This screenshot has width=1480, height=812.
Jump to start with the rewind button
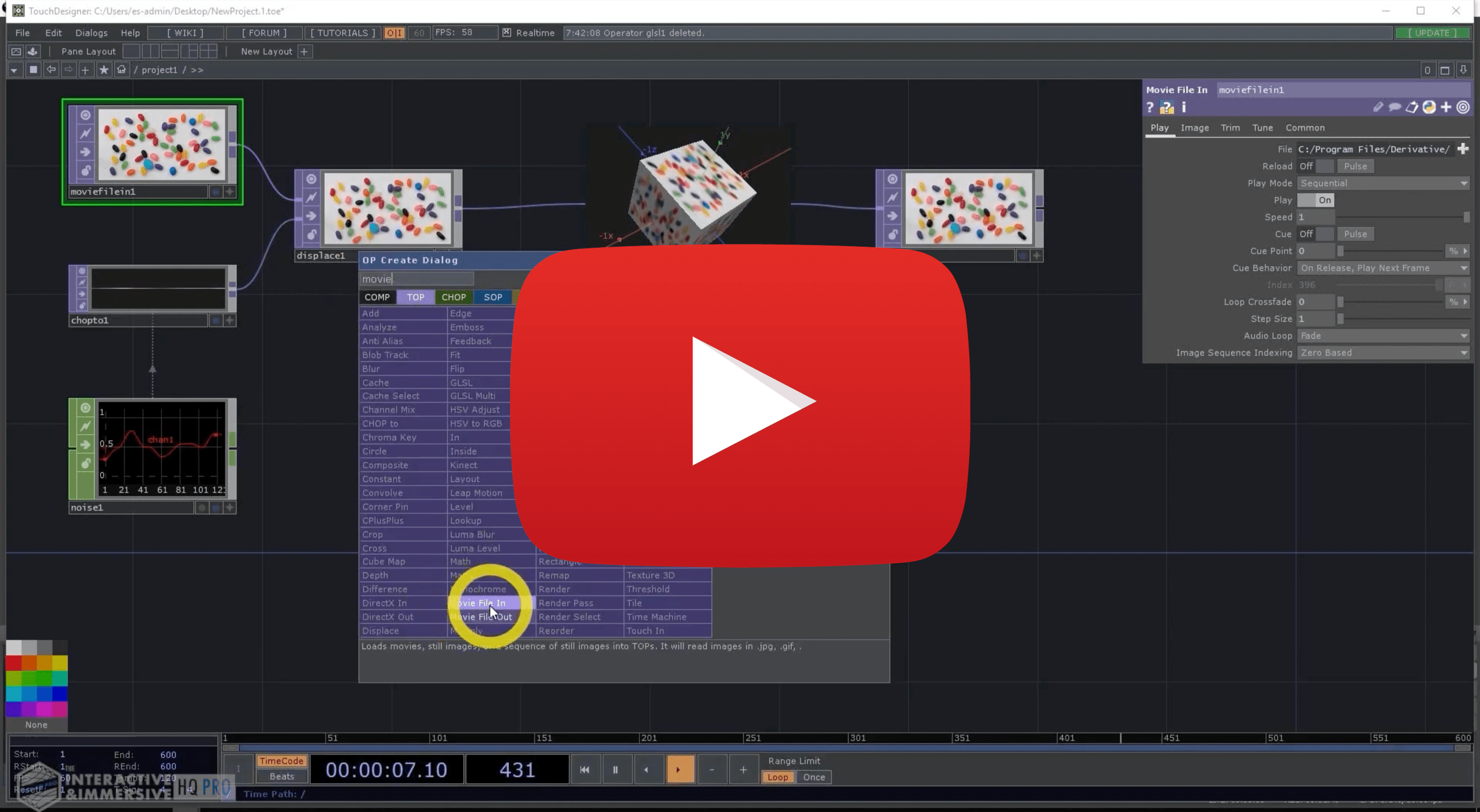point(584,769)
